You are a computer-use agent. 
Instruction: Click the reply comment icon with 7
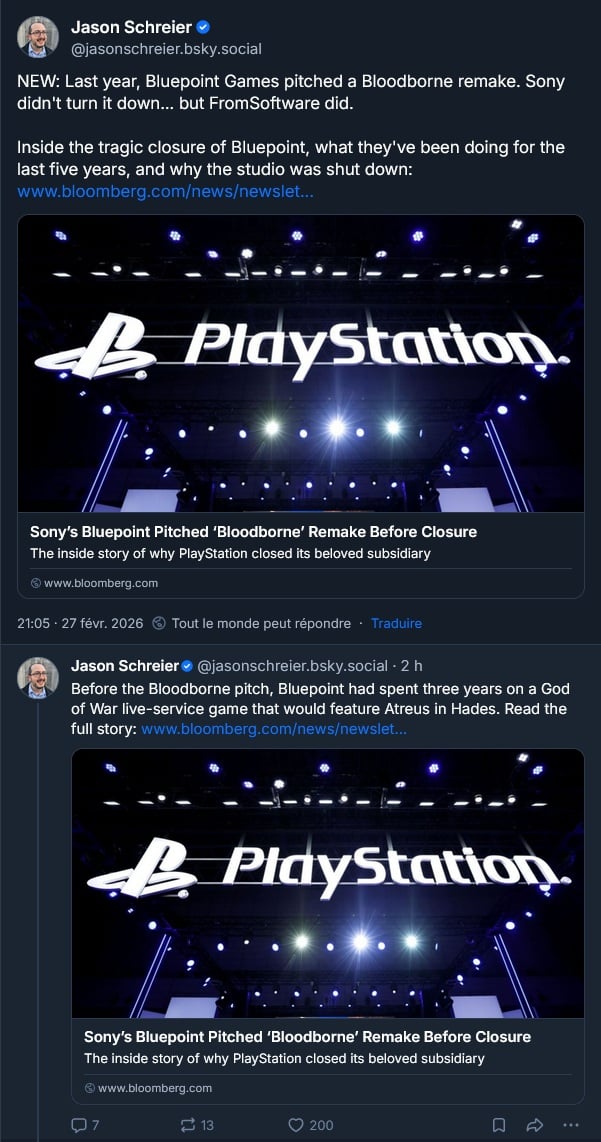(80, 1125)
